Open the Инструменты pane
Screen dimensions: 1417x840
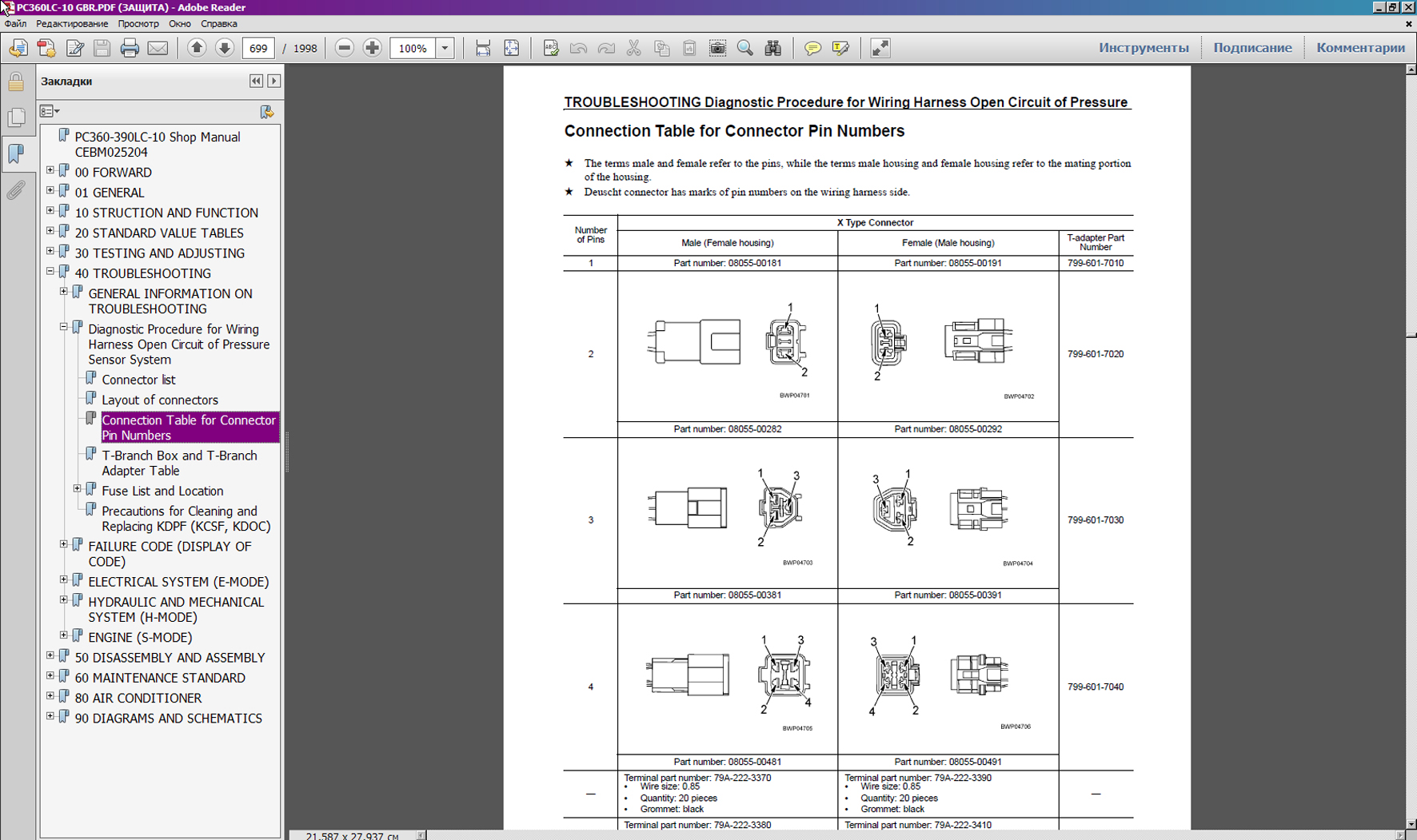tap(1143, 48)
